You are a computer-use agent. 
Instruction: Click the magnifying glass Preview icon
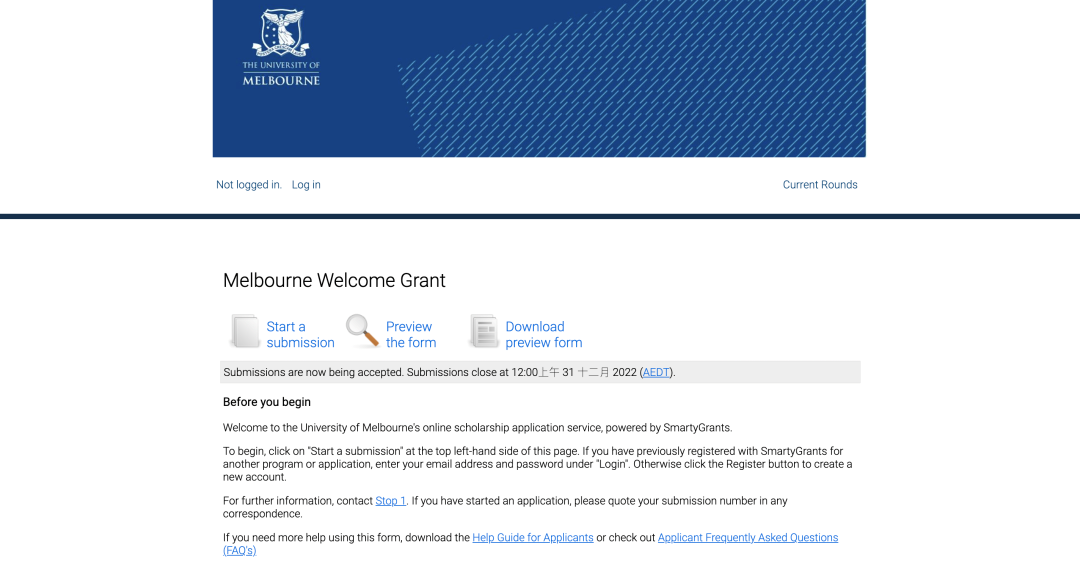[x=362, y=331]
